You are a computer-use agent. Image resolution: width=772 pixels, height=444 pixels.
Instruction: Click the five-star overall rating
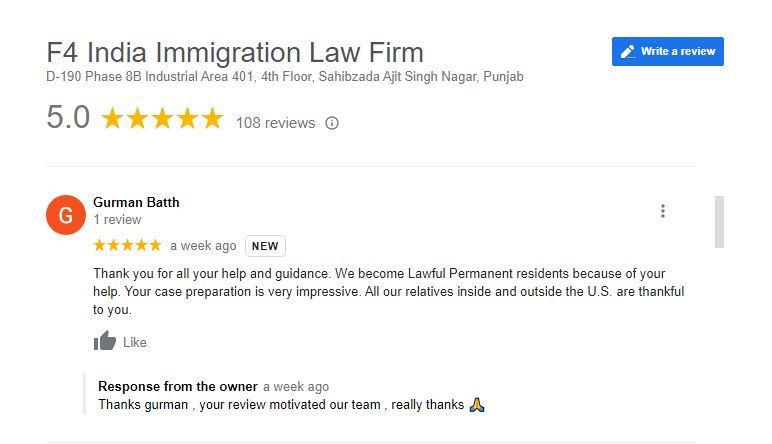pos(162,119)
